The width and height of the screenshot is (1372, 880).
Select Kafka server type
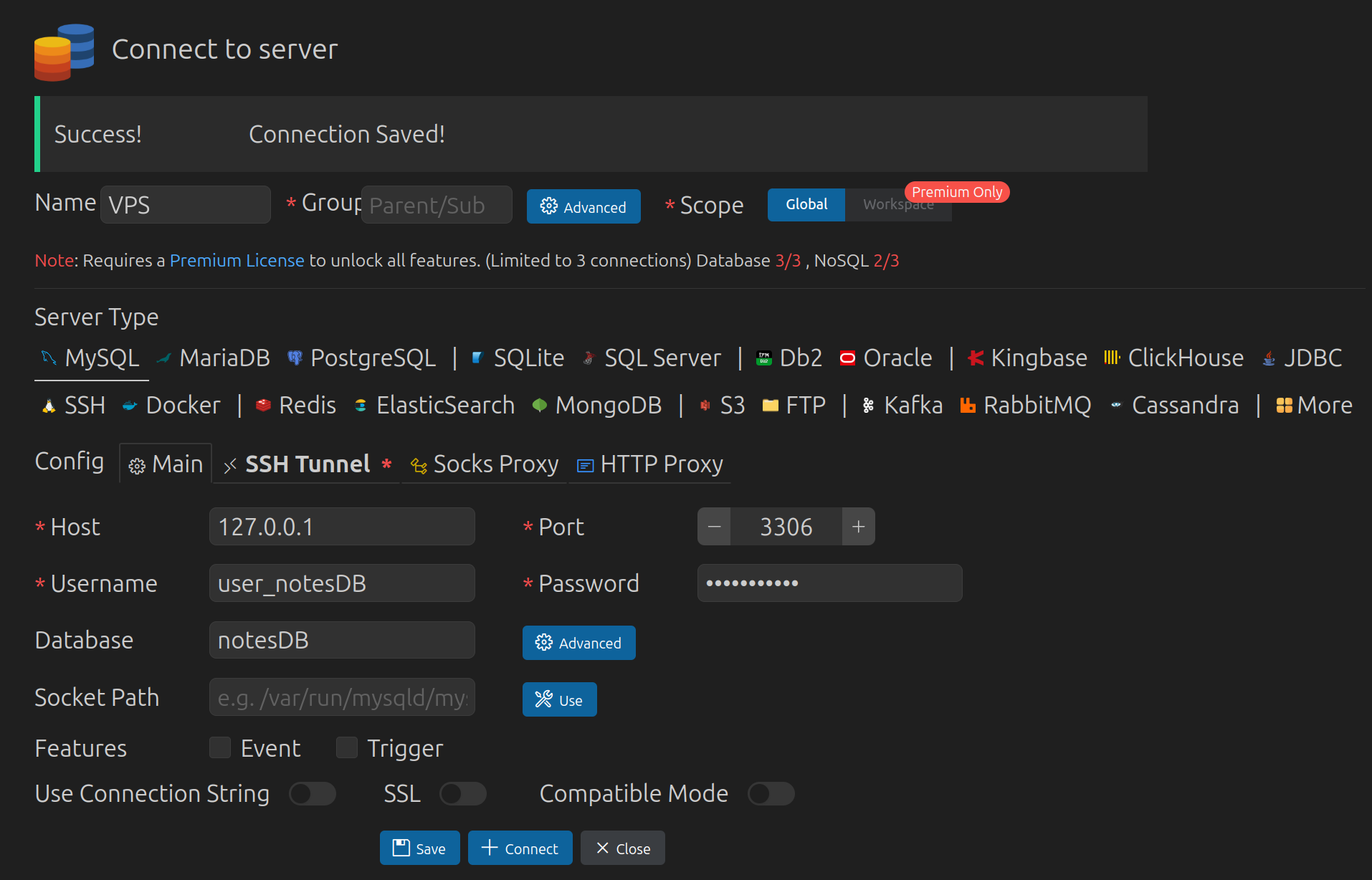pyautogui.click(x=902, y=405)
